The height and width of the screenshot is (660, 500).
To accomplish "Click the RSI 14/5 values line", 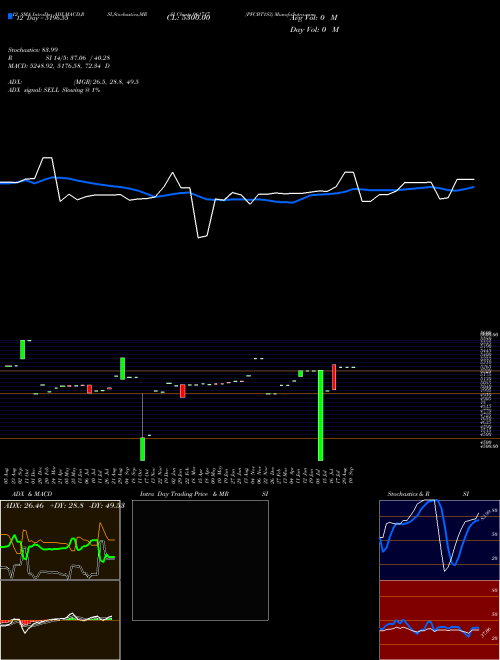I will [59, 58].
